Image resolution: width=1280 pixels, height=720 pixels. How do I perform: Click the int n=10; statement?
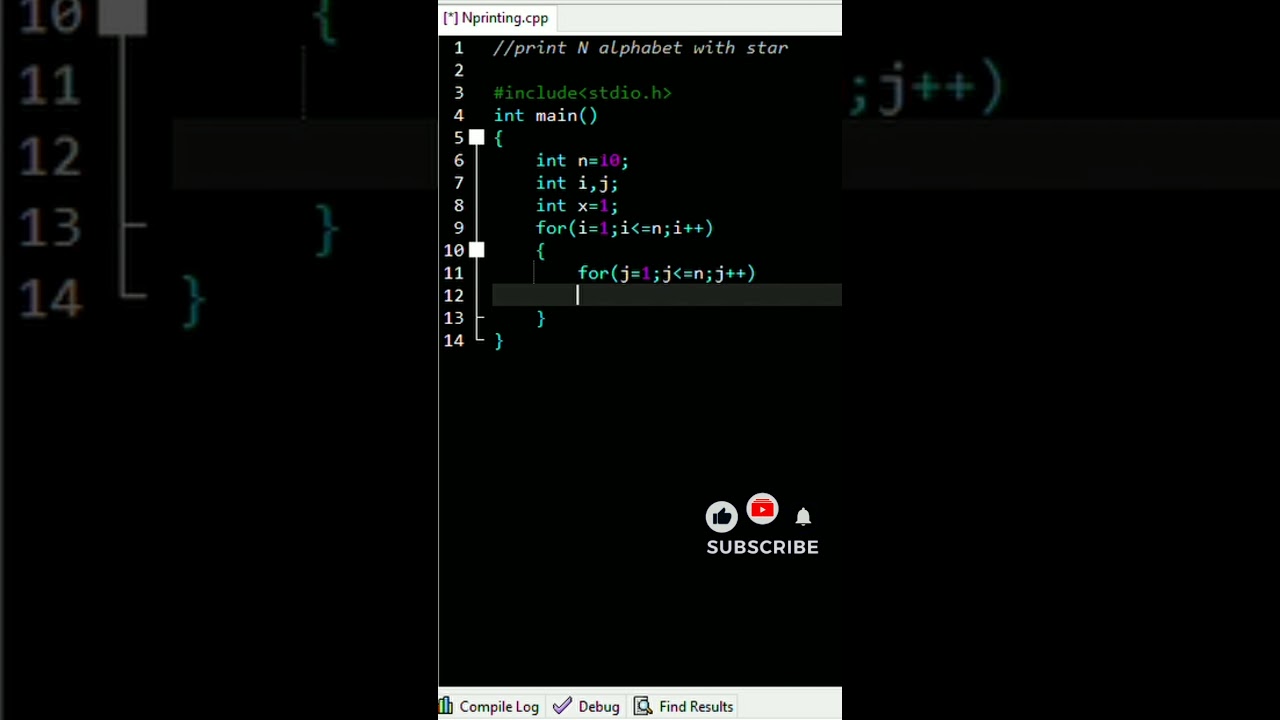582,161
